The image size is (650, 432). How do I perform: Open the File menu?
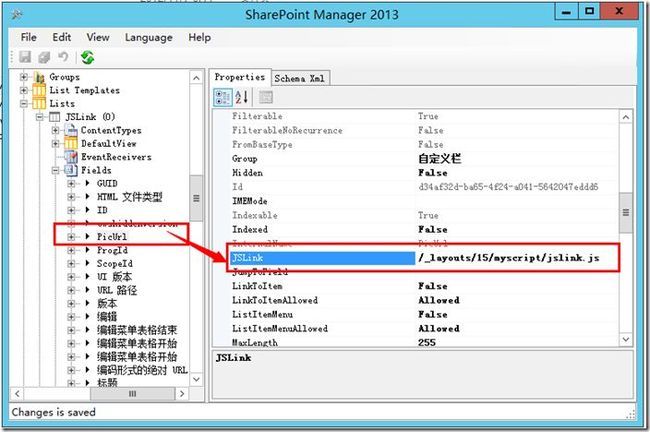click(29, 37)
